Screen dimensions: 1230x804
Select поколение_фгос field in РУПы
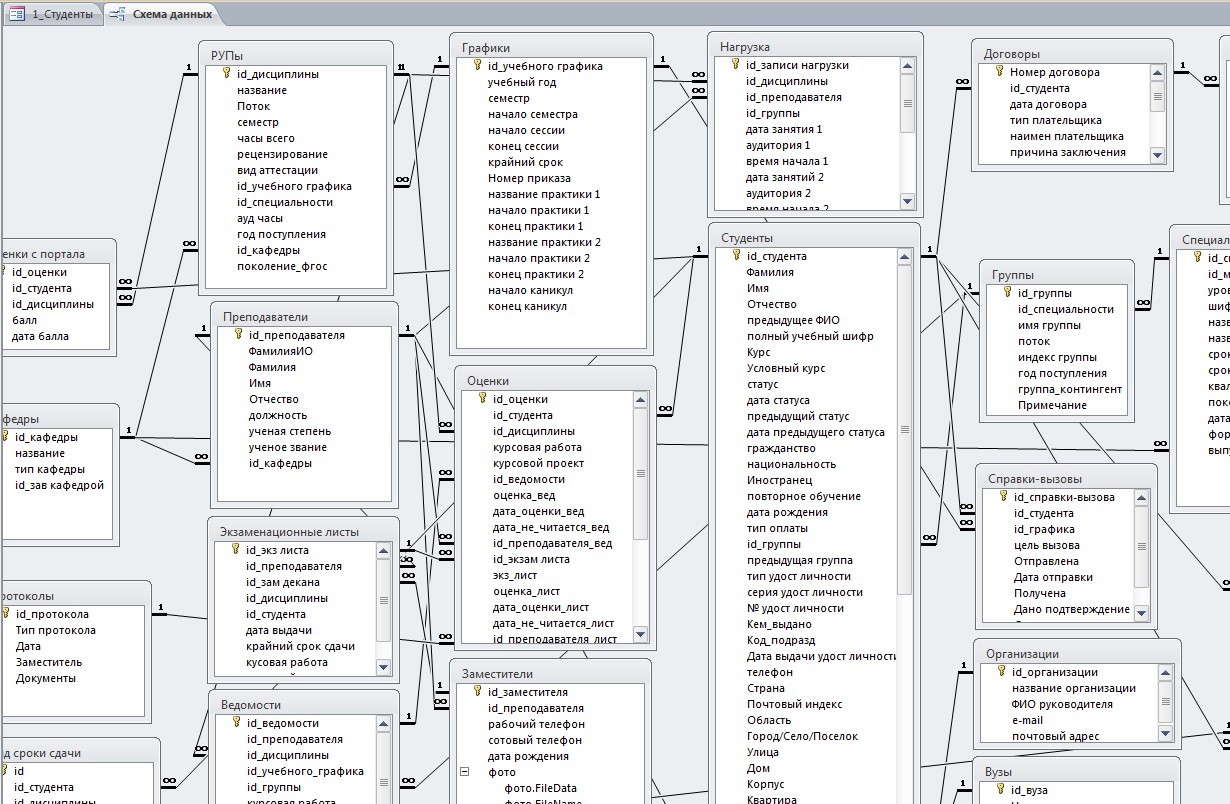[282, 266]
